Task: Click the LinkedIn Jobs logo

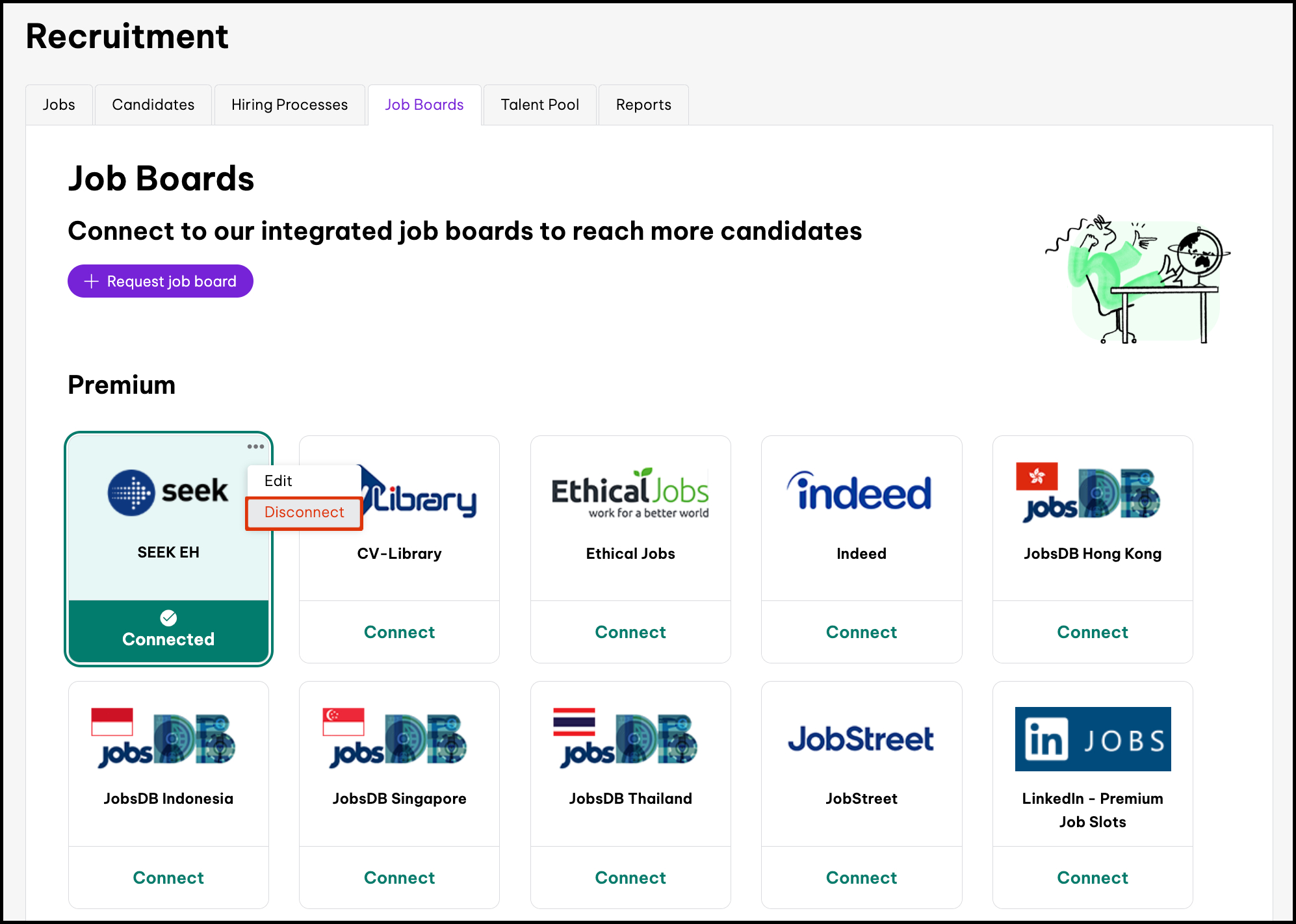Action: click(1092, 739)
